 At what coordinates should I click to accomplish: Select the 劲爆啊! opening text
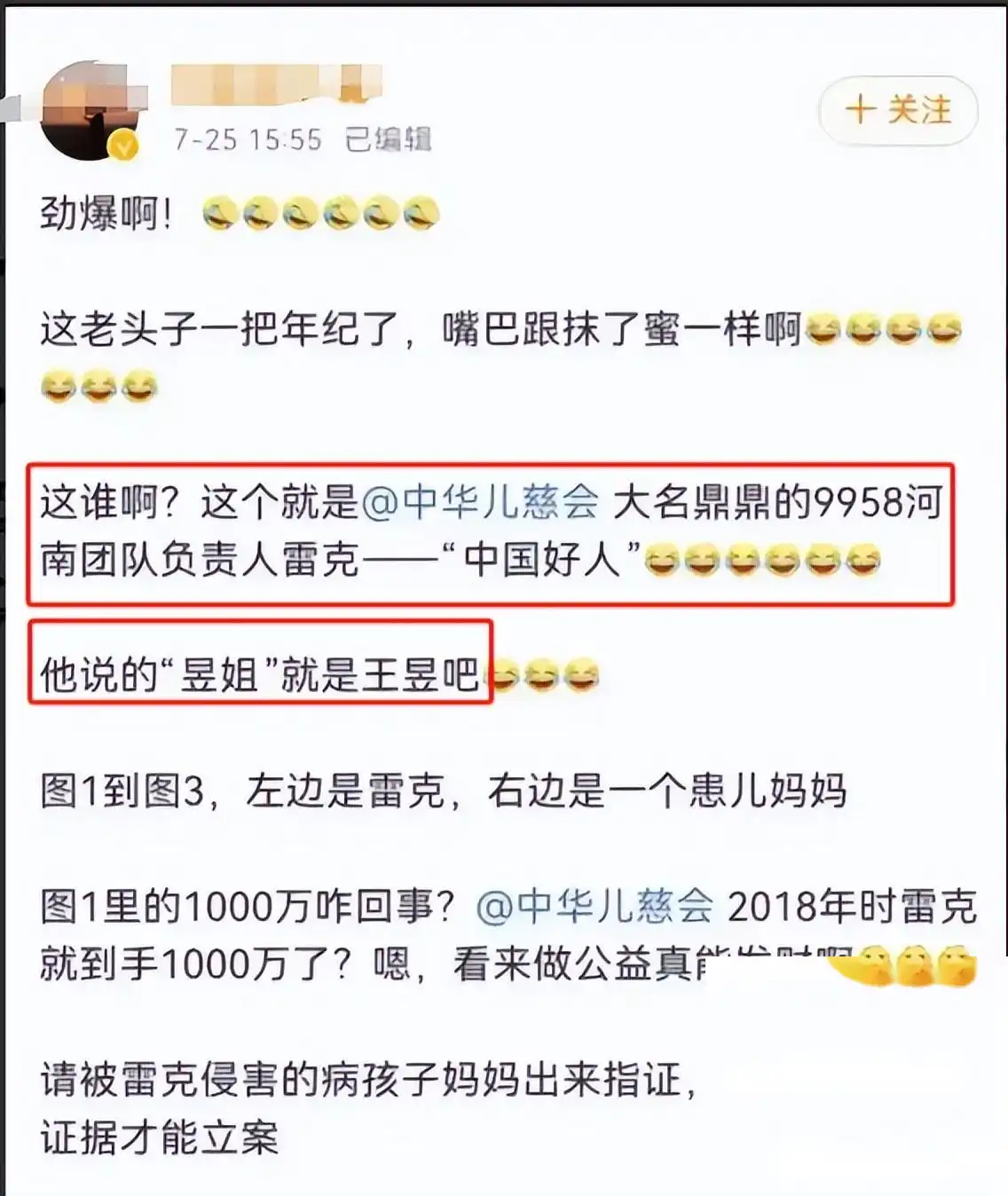click(x=106, y=215)
